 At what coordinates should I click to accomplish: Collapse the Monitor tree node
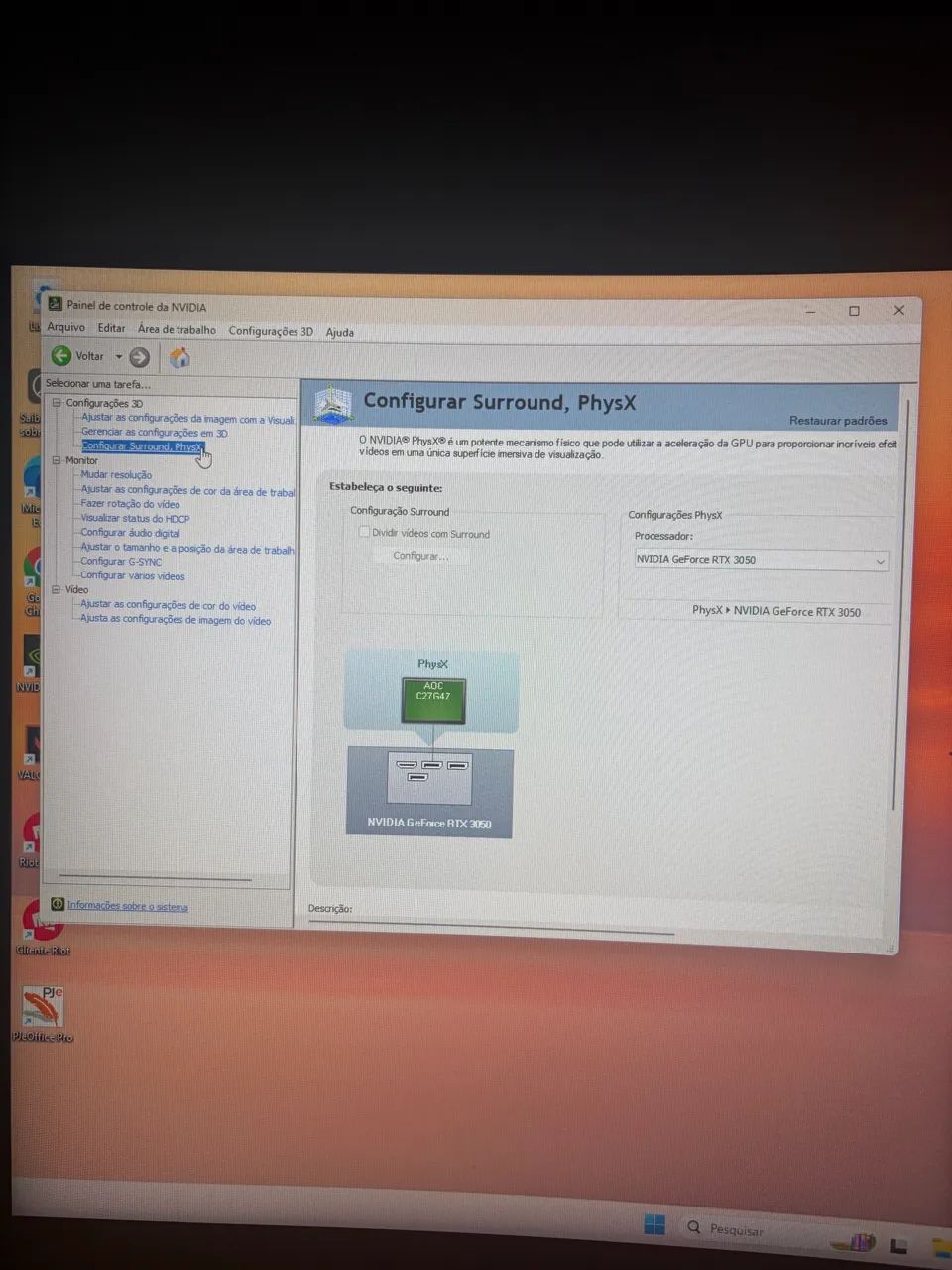point(57,460)
